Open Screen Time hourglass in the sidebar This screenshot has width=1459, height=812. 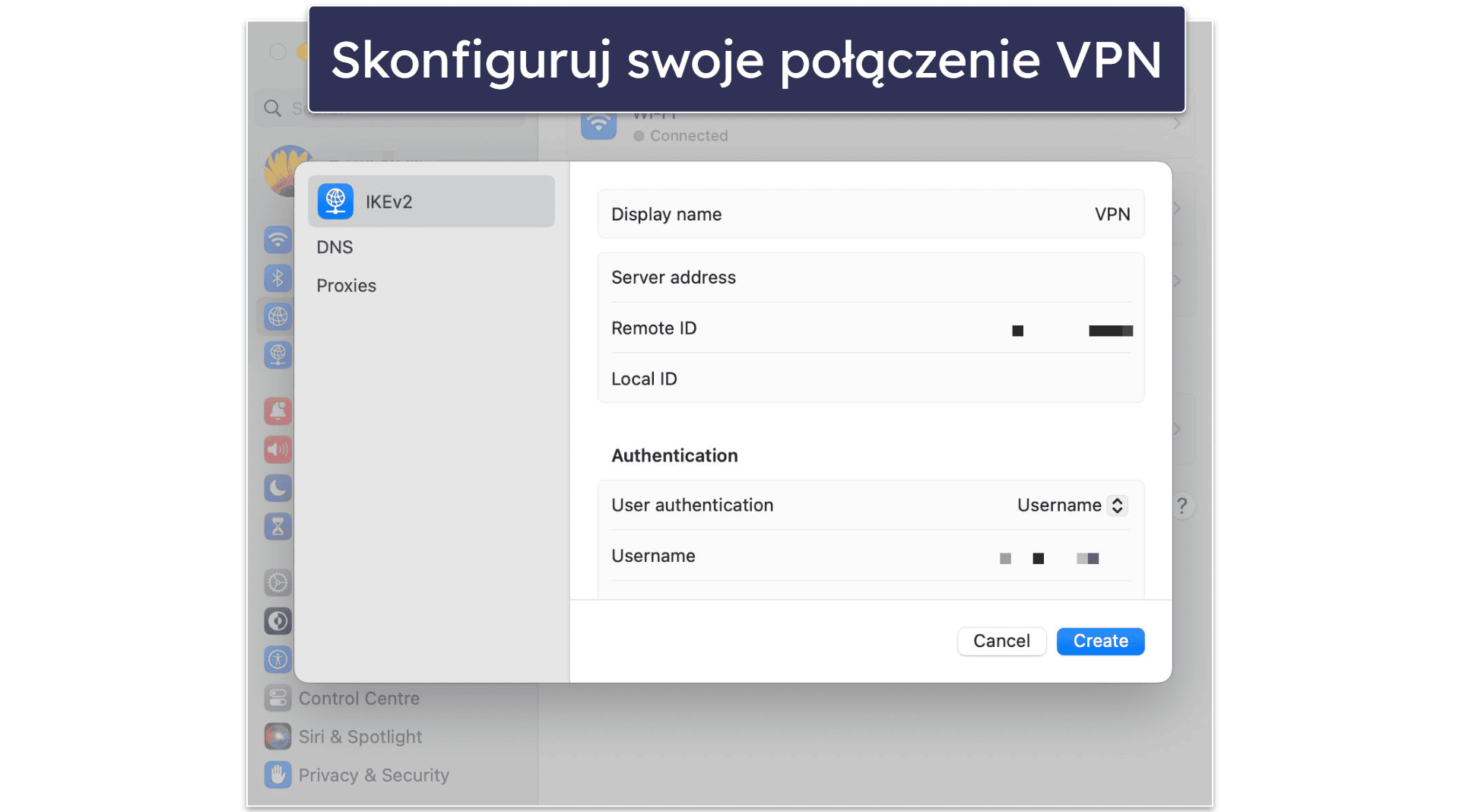click(278, 526)
